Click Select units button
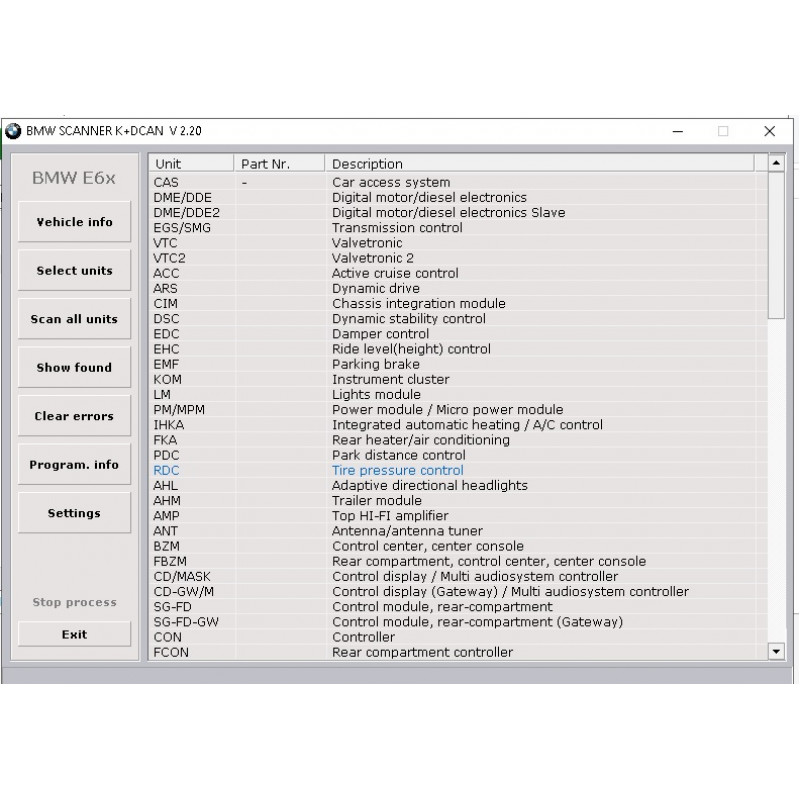Viewport: 800px width, 800px height. click(74, 270)
